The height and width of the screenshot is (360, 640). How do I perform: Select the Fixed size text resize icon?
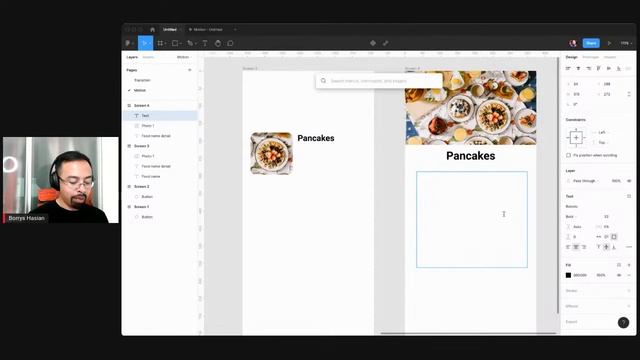coord(614,237)
